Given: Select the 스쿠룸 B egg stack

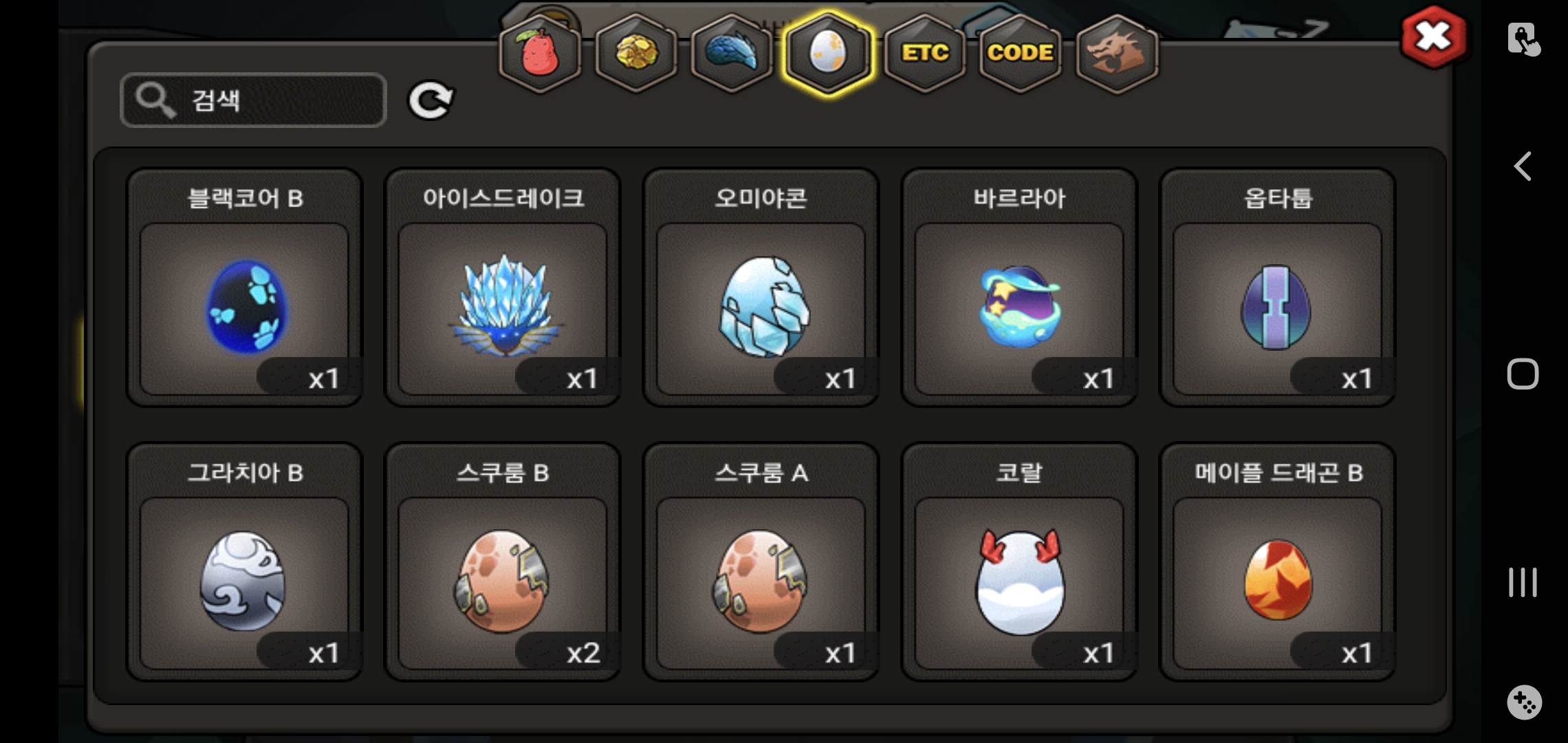Looking at the screenshot, I should [x=503, y=562].
